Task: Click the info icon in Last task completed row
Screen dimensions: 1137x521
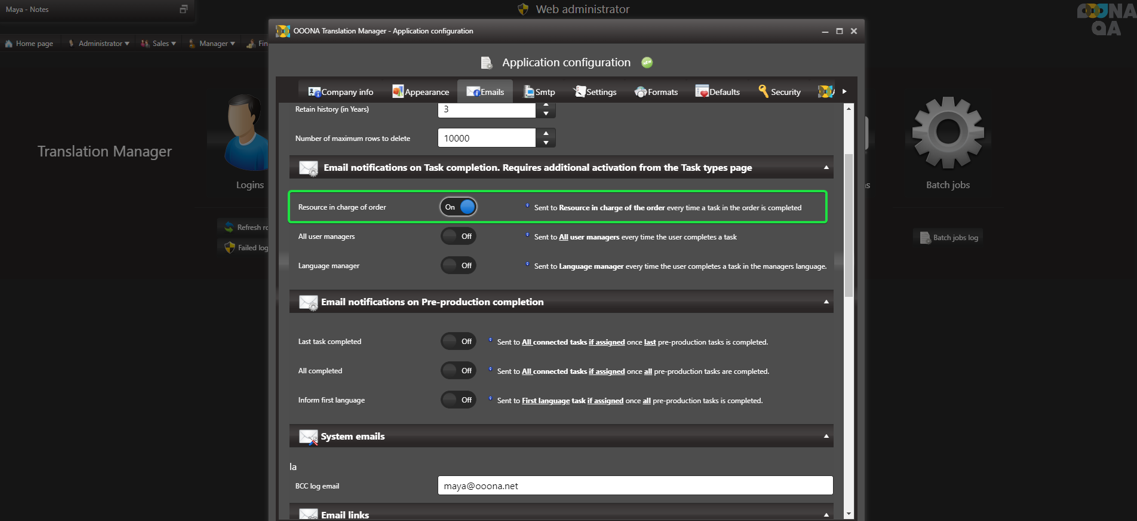Action: point(490,341)
